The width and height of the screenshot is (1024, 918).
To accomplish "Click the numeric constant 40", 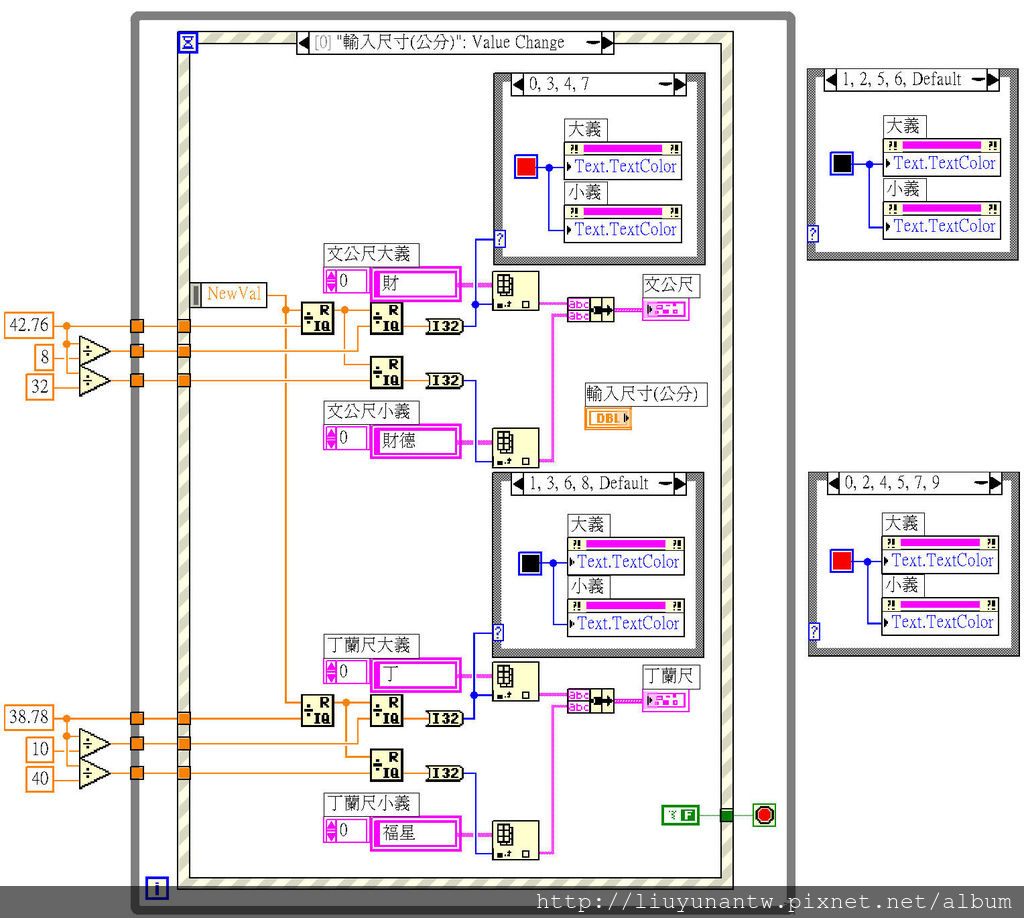I will (39, 779).
